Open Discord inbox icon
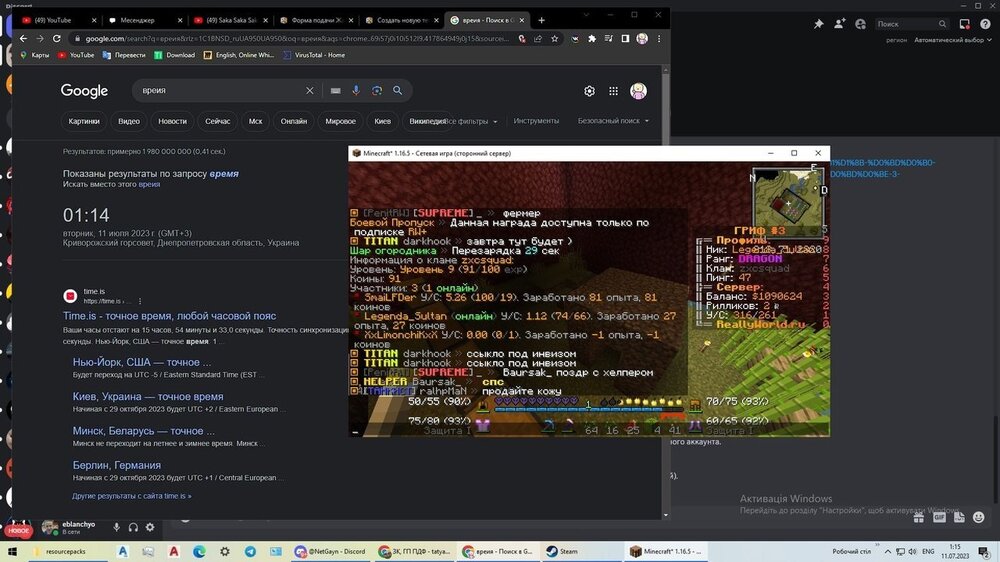1000x562 pixels. coord(964,24)
